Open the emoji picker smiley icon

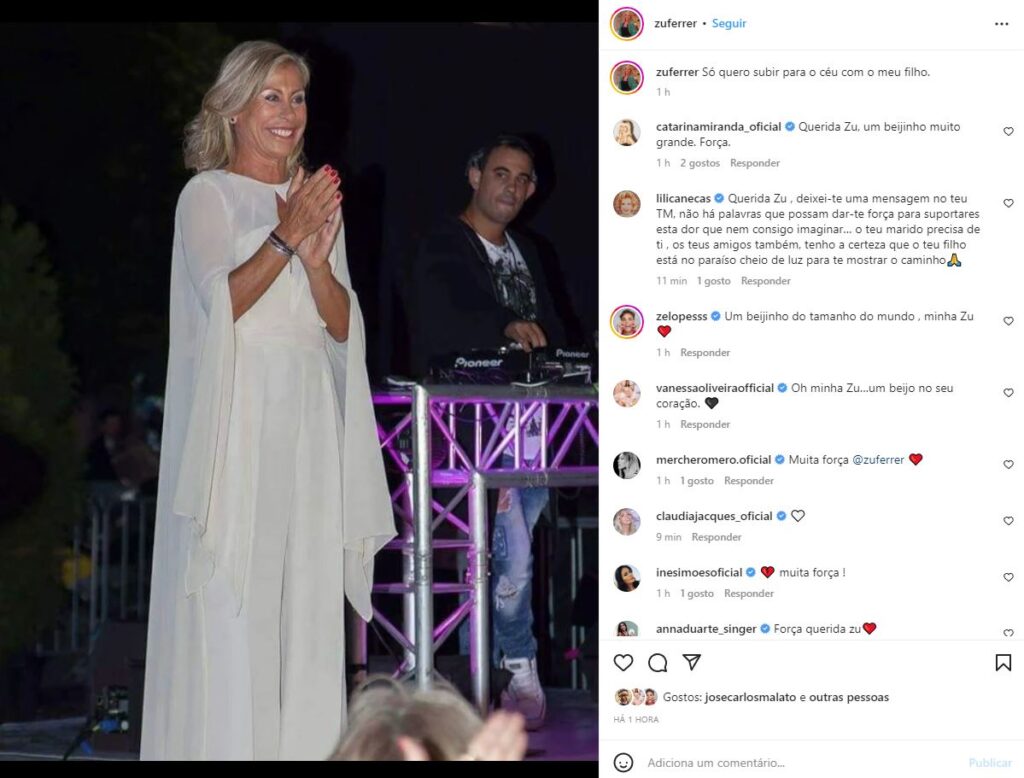[x=623, y=762]
